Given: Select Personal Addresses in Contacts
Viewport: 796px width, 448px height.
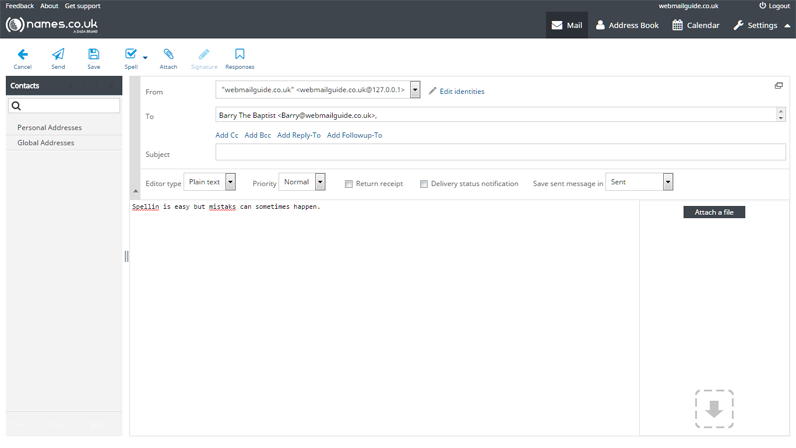Looking at the screenshot, I should [x=64, y=127].
